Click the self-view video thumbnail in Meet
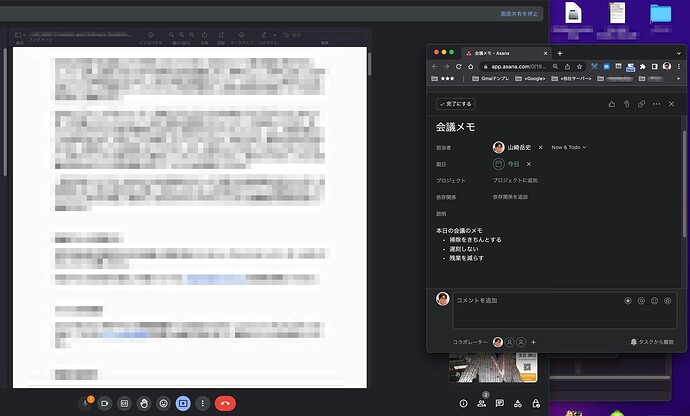This screenshot has height=416, width=690. pyautogui.click(x=493, y=368)
